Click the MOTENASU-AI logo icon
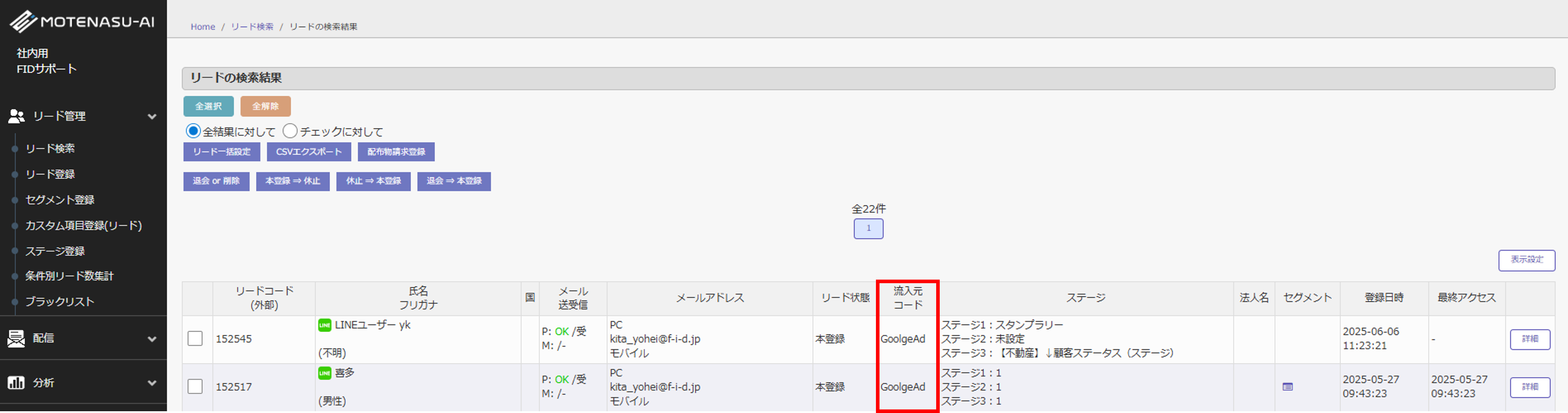1568x413 pixels. tap(23, 21)
